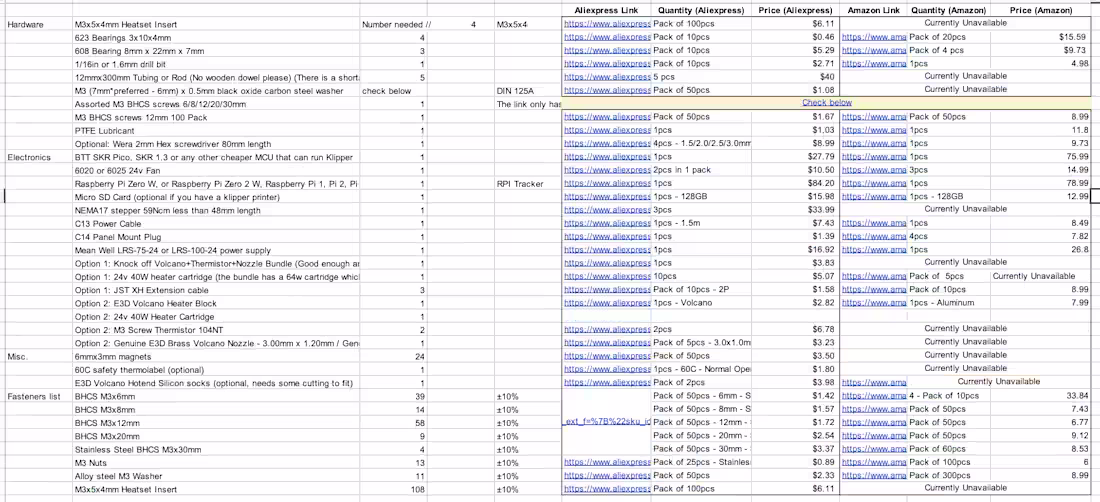1100x502 pixels.
Task: Open Amazon link for C13 Power Cable
Action: pyautogui.click(x=874, y=223)
